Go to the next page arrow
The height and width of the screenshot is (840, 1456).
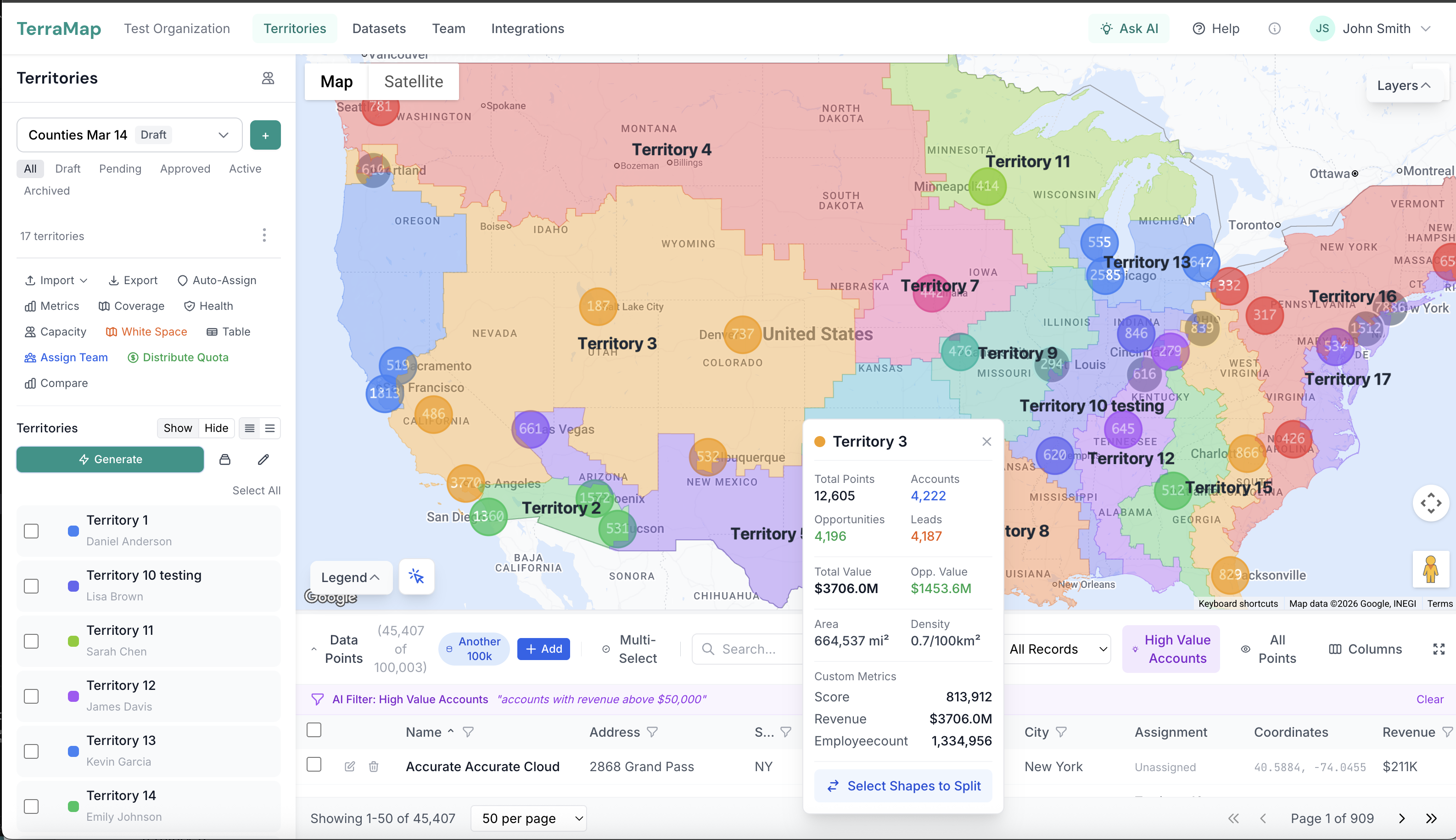[1402, 818]
